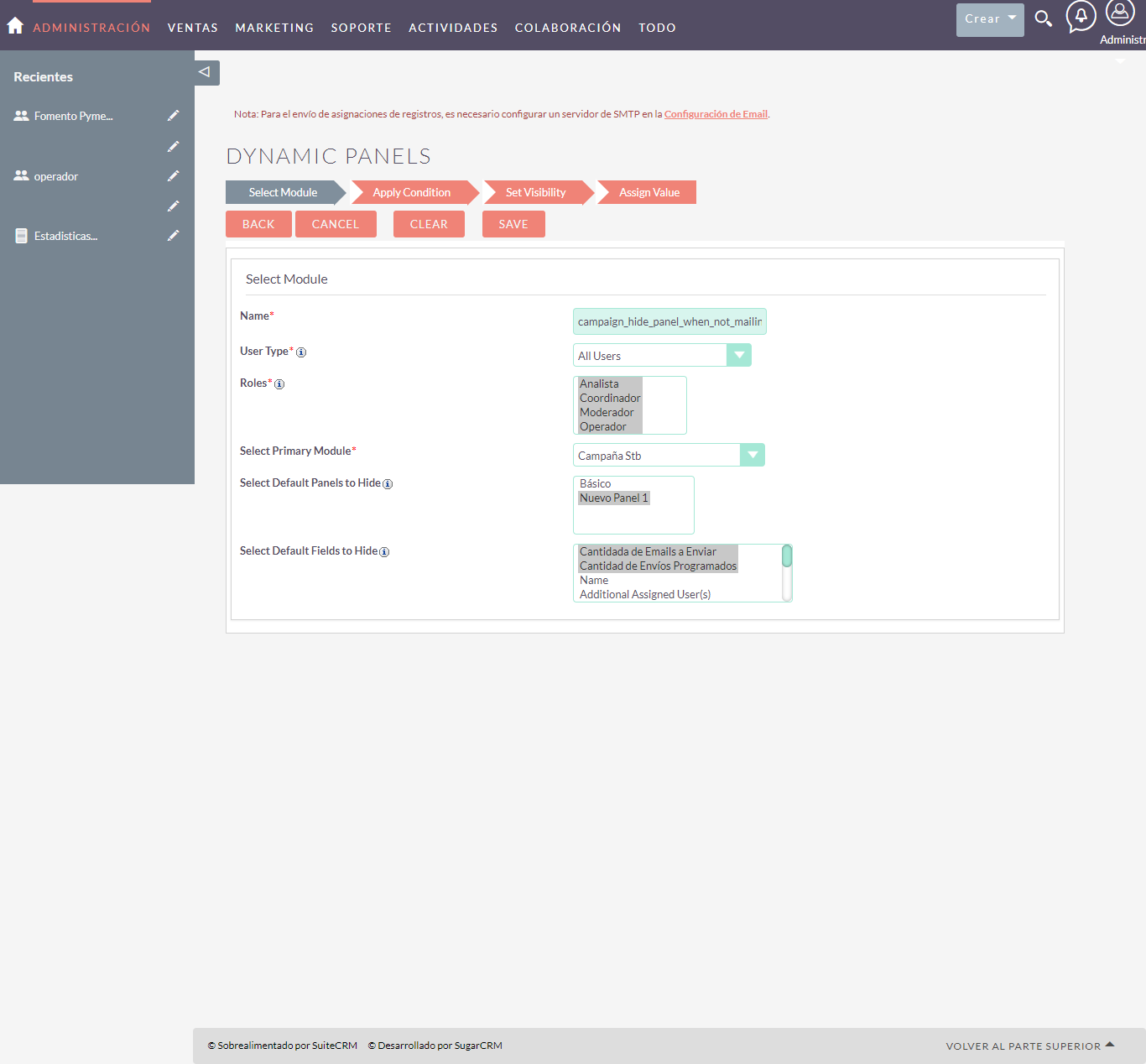Select Analista in Roles list
1146x1064 pixels.
pyautogui.click(x=610, y=383)
